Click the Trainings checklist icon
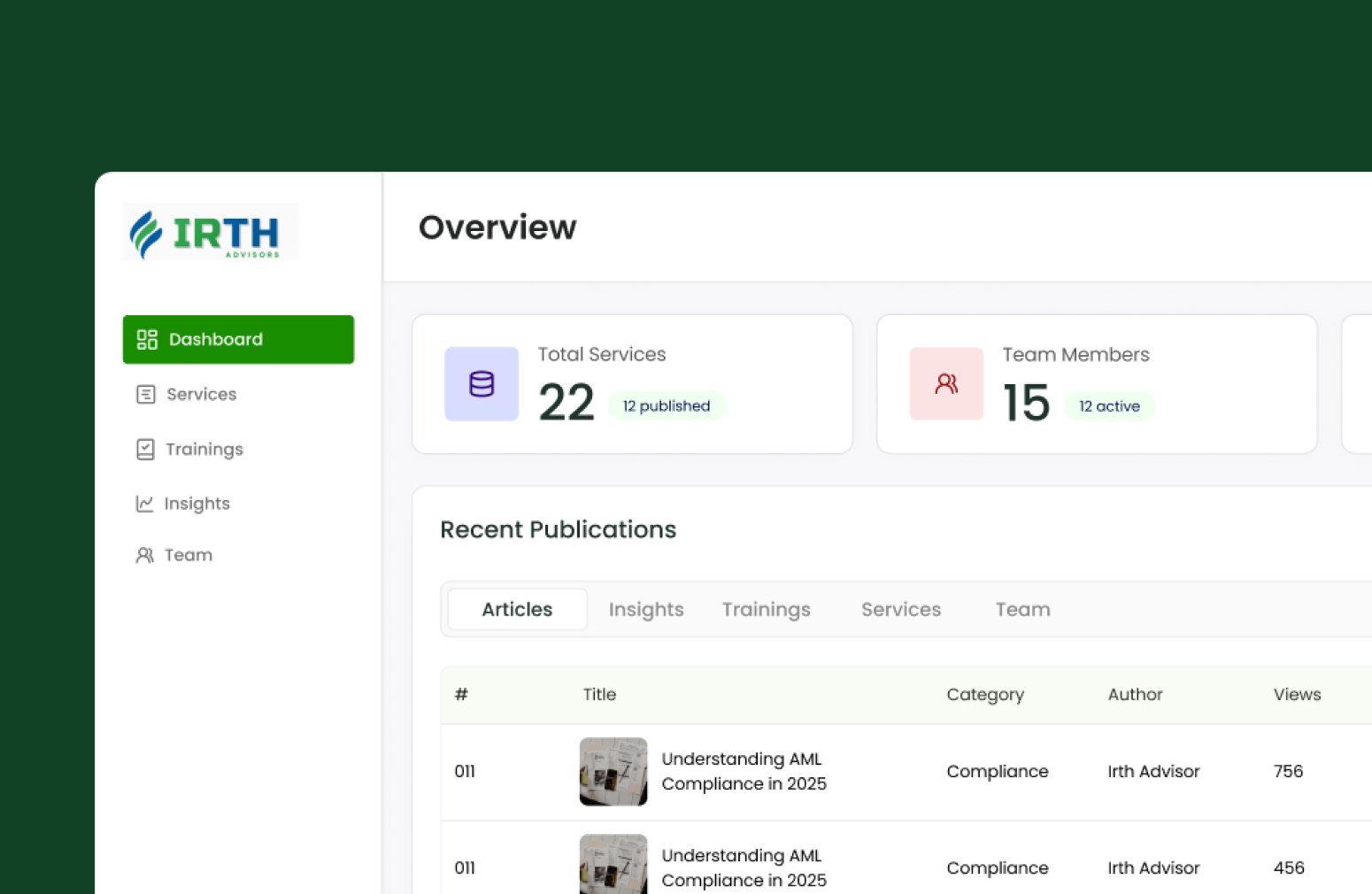Screen dimensions: 1372x894 point(145,449)
